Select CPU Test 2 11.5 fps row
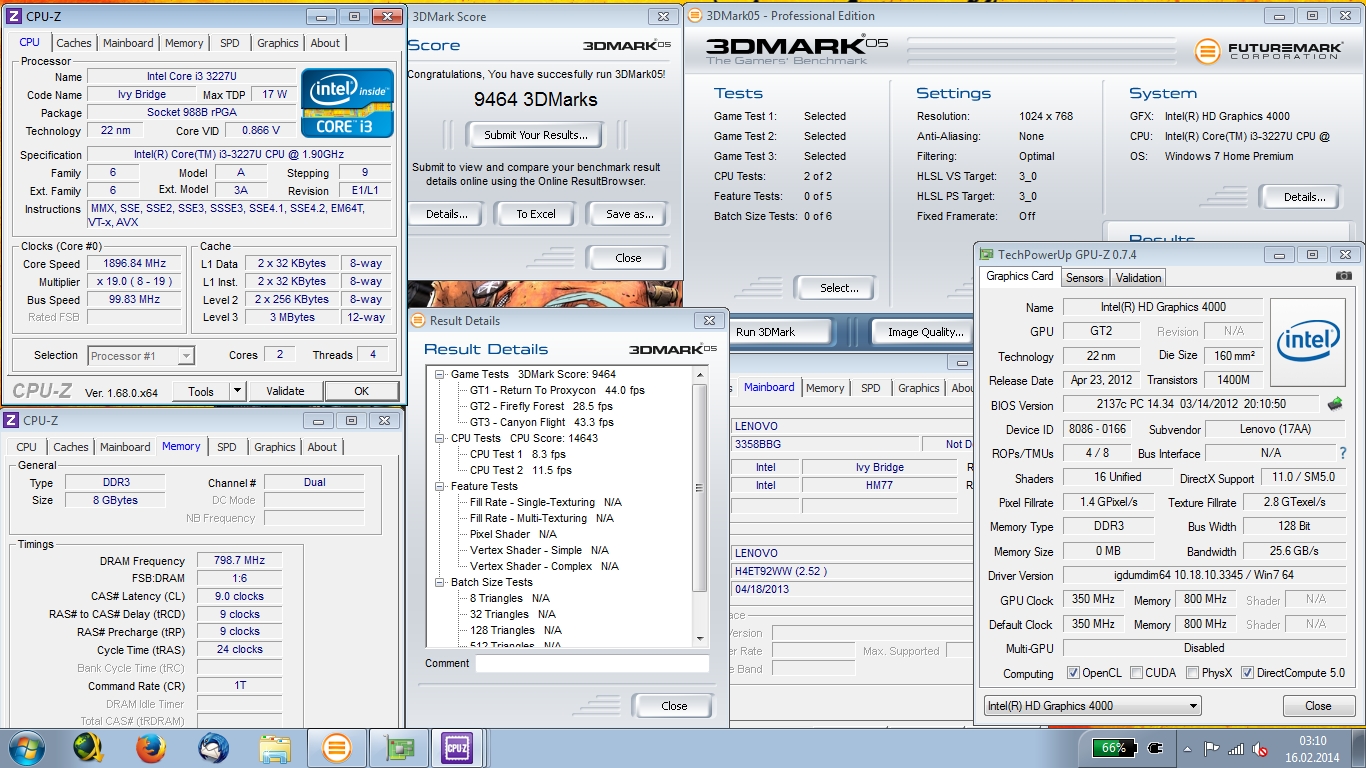The image size is (1366, 768). click(x=521, y=470)
